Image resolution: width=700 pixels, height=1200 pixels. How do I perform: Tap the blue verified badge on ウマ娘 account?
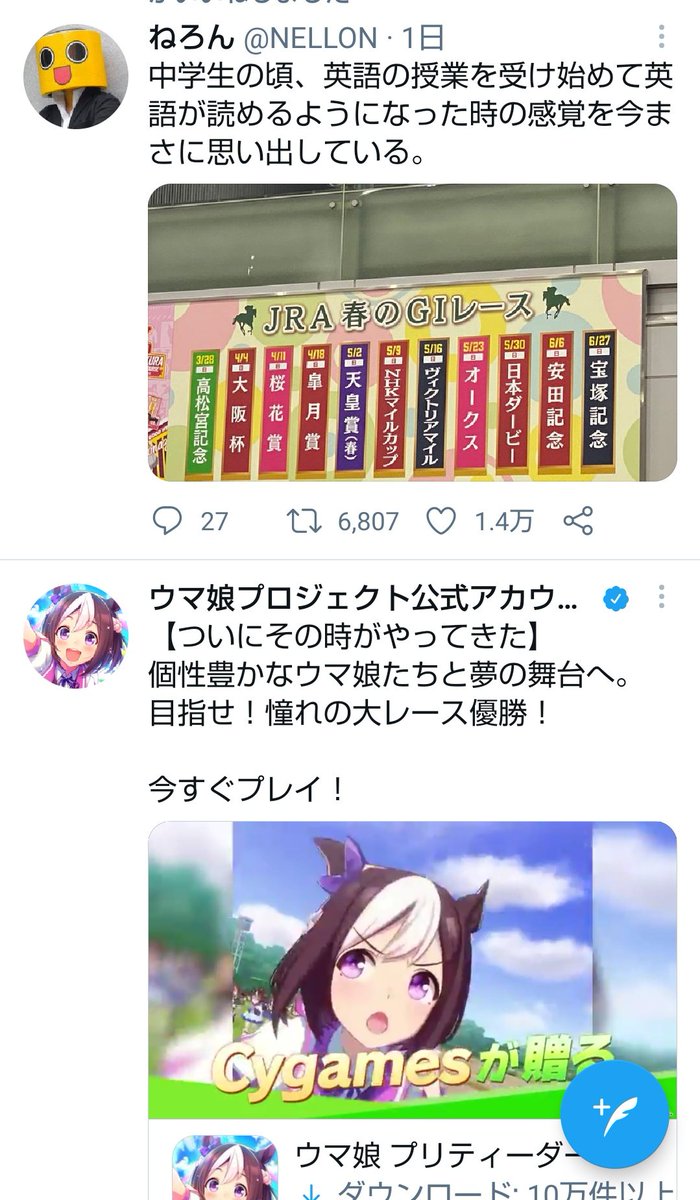[x=615, y=599]
